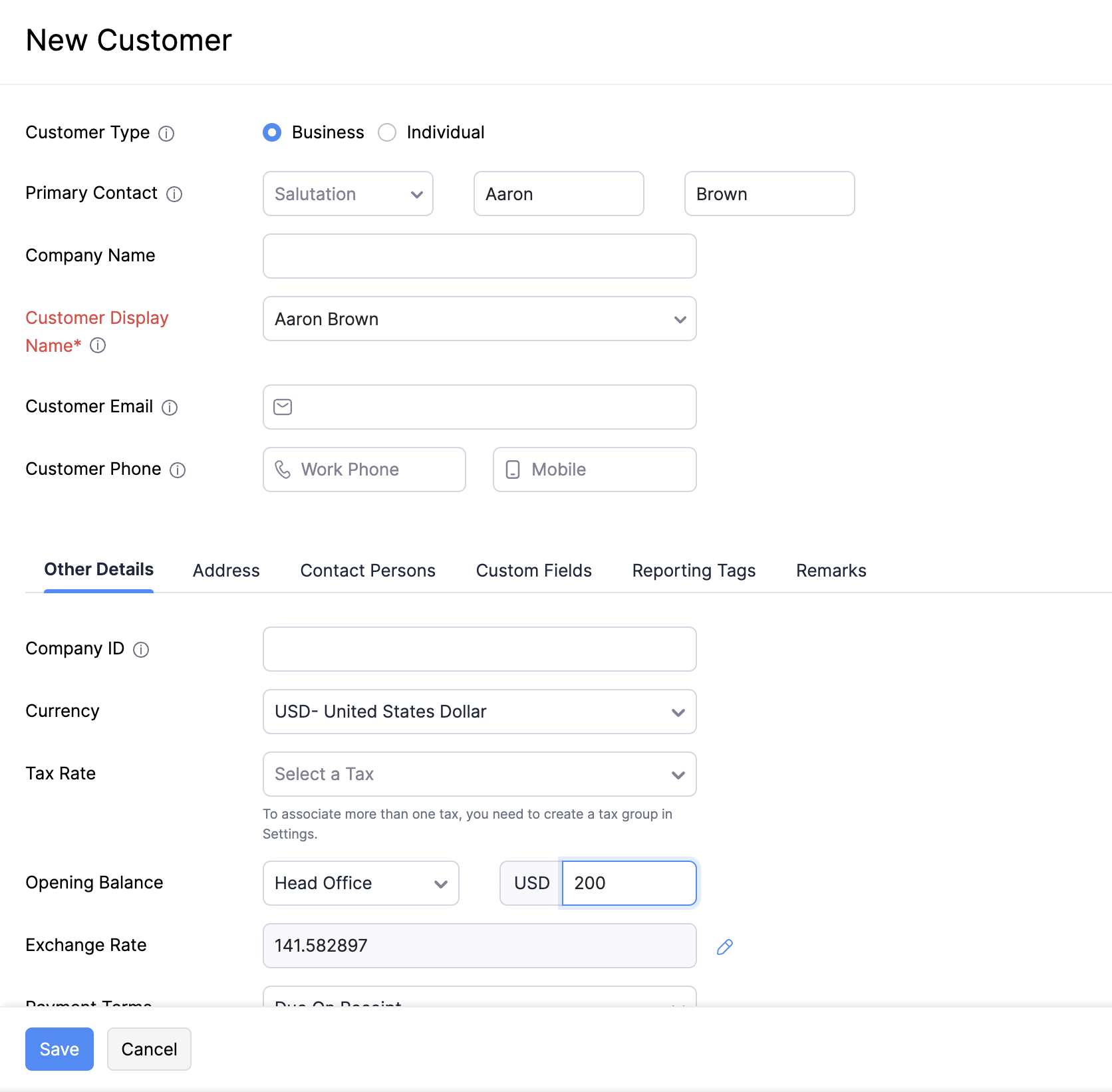Click the Customer Type info icon
1112x1092 pixels.
click(166, 134)
